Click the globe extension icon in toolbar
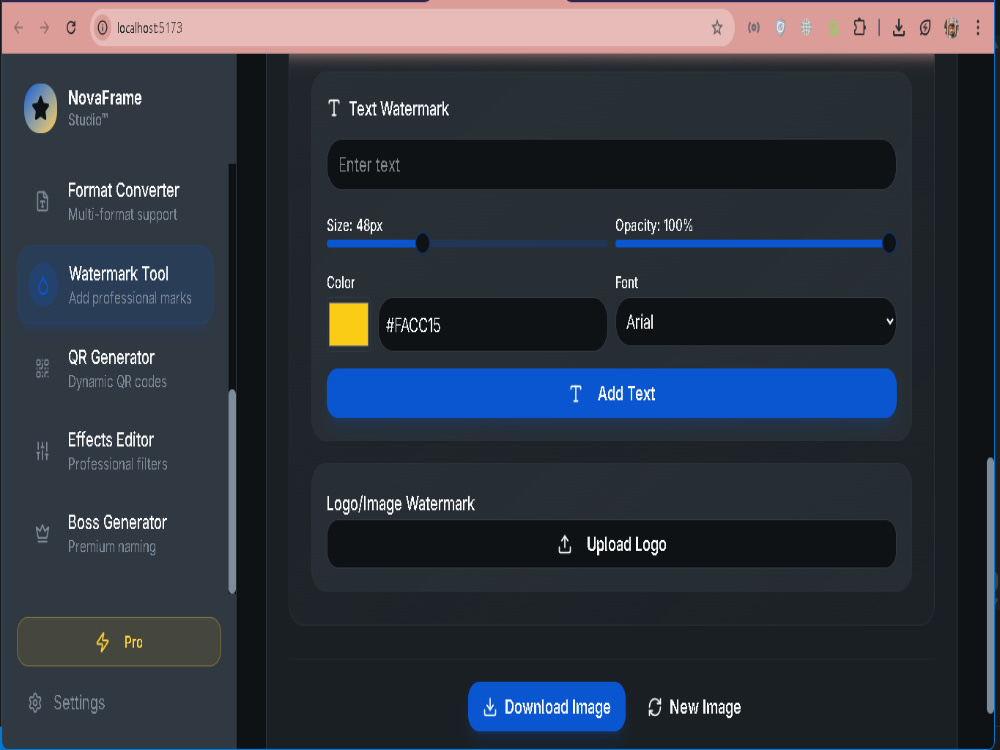This screenshot has width=1000, height=750. [x=806, y=27]
